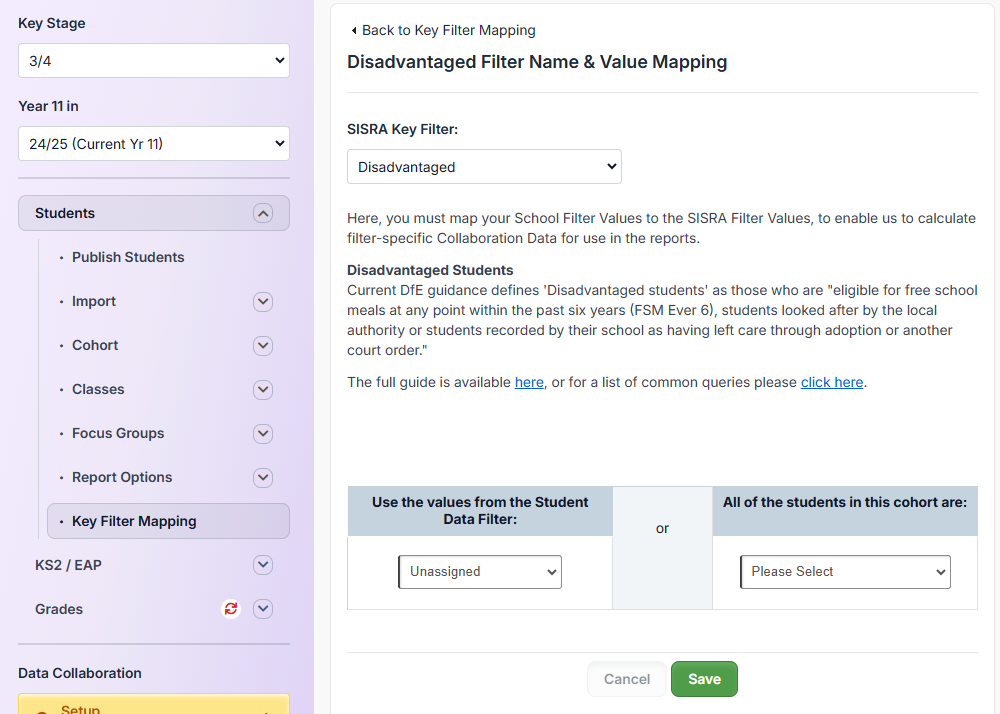Image resolution: width=1000 pixels, height=714 pixels.
Task: Expand the KS2 / EAP chevron
Action: (263, 565)
